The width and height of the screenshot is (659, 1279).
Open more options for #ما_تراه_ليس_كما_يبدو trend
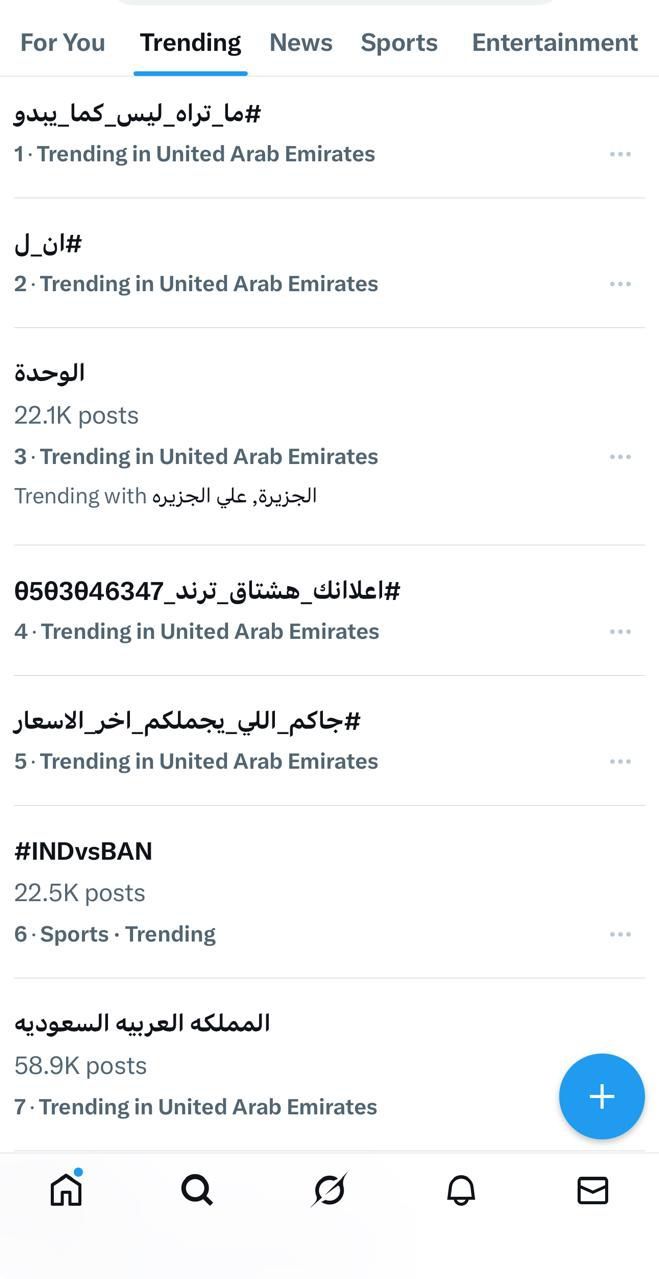(x=620, y=153)
